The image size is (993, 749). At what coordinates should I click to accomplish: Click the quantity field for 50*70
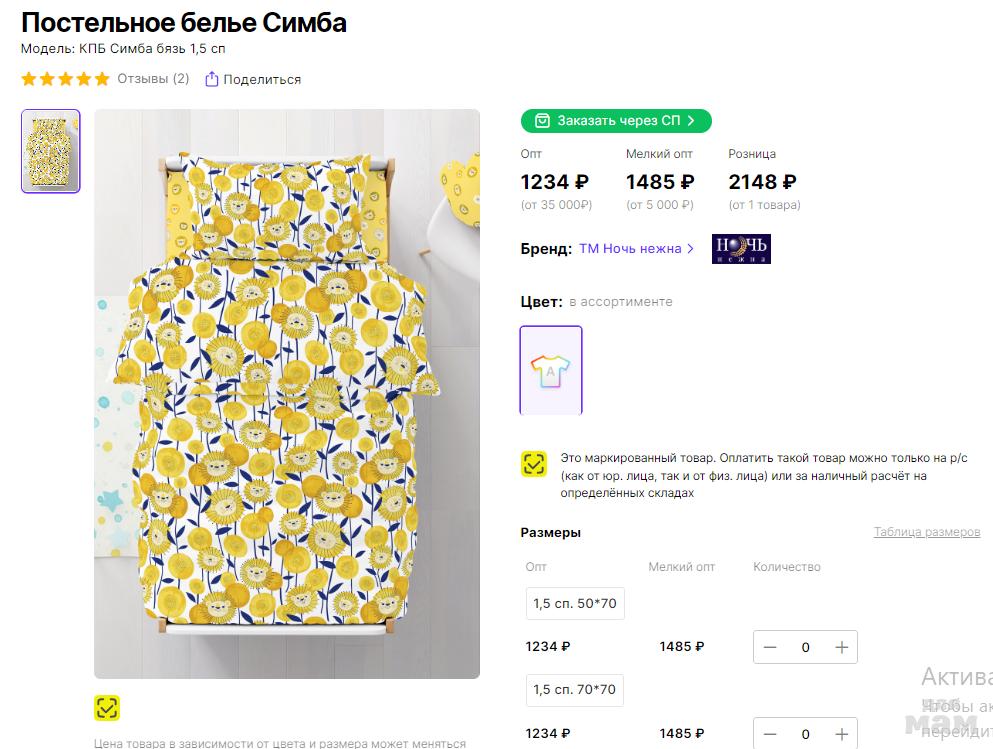pyautogui.click(x=805, y=647)
